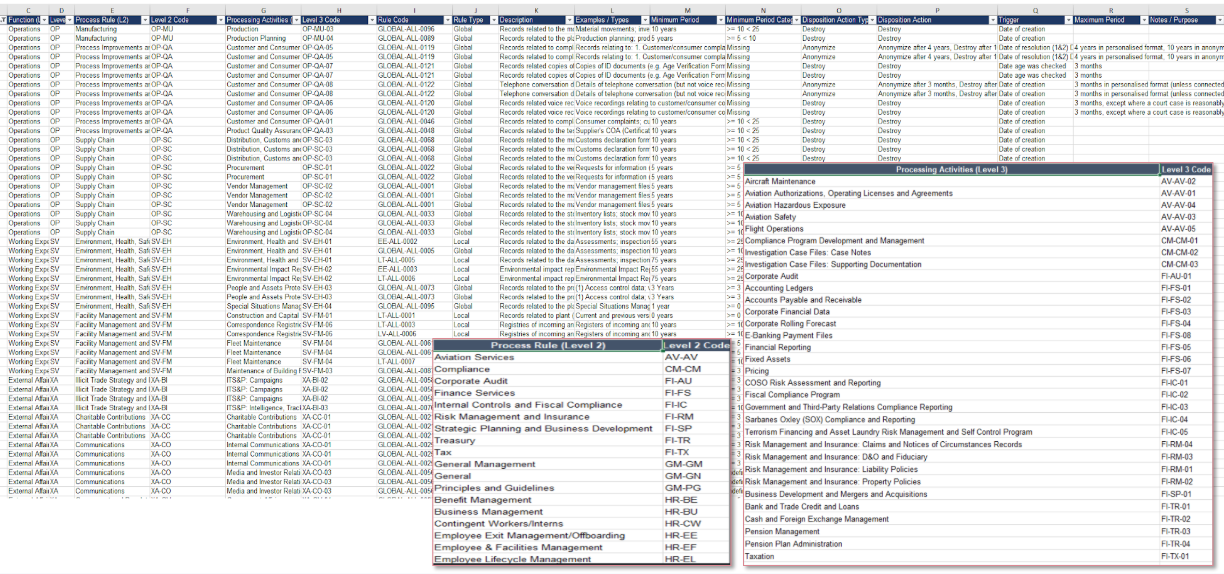The width and height of the screenshot is (1224, 574).
Task: Click the LV-ALL-0006 rule code cell
Action: [413, 333]
